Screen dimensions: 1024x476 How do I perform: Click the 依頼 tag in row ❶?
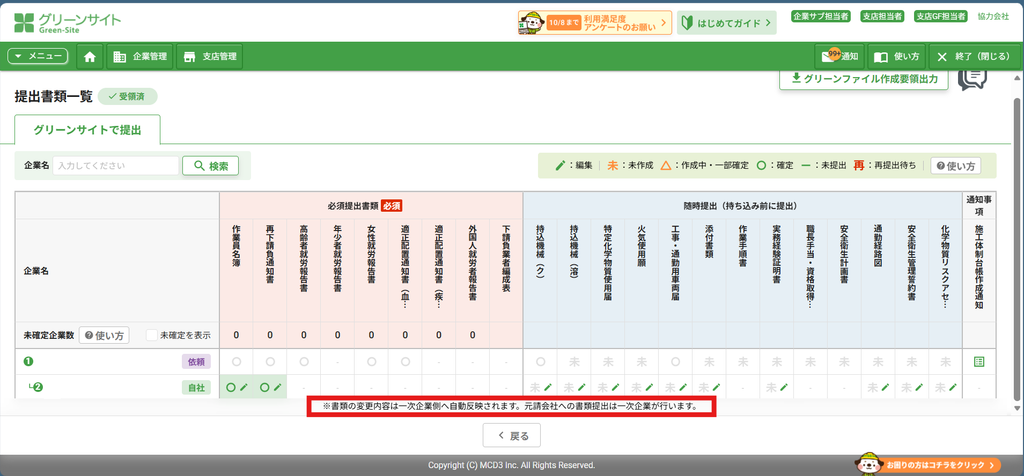click(195, 362)
